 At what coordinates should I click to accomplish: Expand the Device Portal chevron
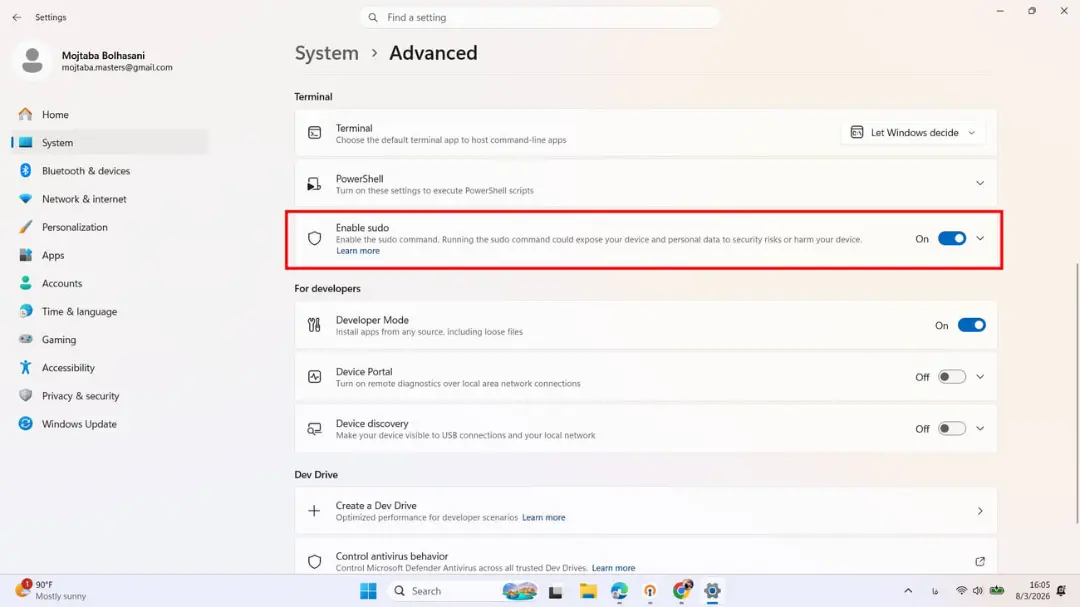(979, 377)
